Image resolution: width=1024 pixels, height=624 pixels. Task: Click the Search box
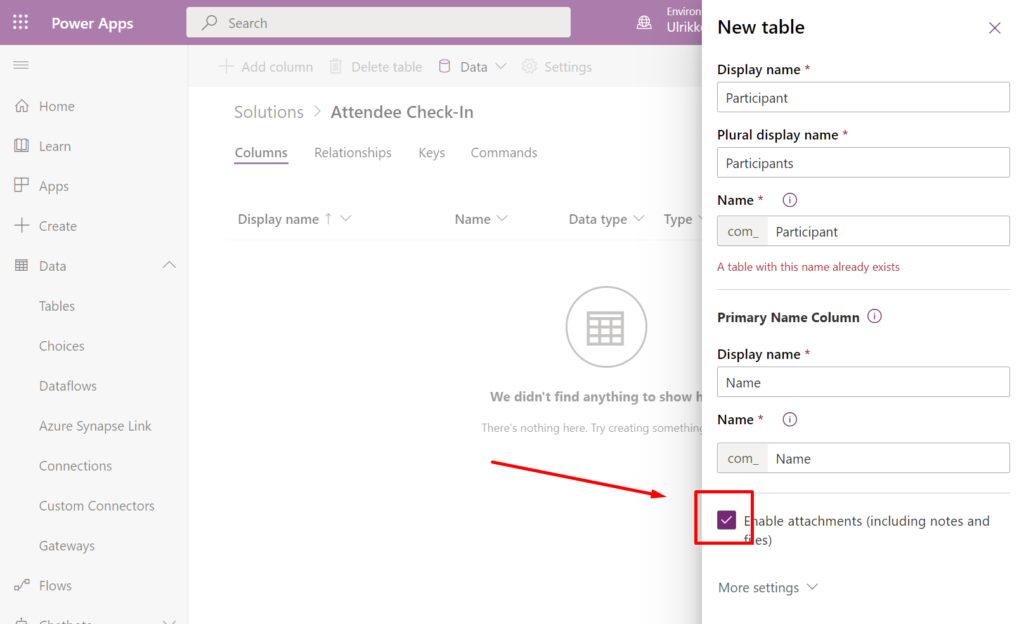[x=378, y=22]
